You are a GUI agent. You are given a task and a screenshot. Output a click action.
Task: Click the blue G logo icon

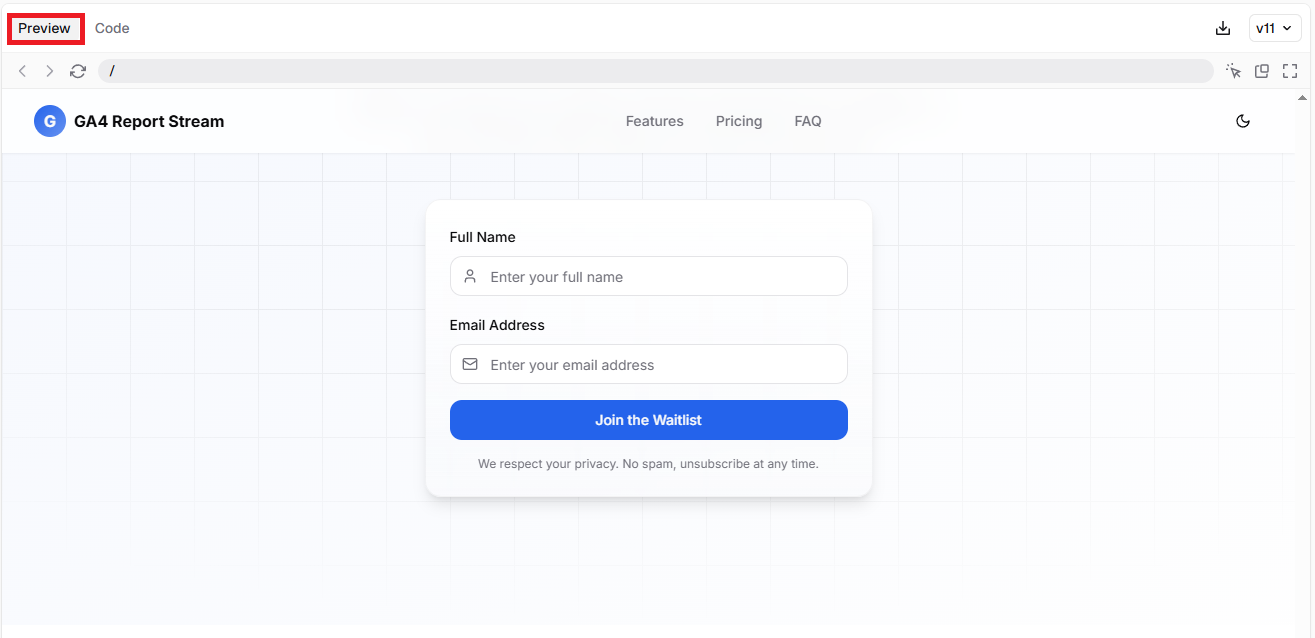click(x=50, y=121)
